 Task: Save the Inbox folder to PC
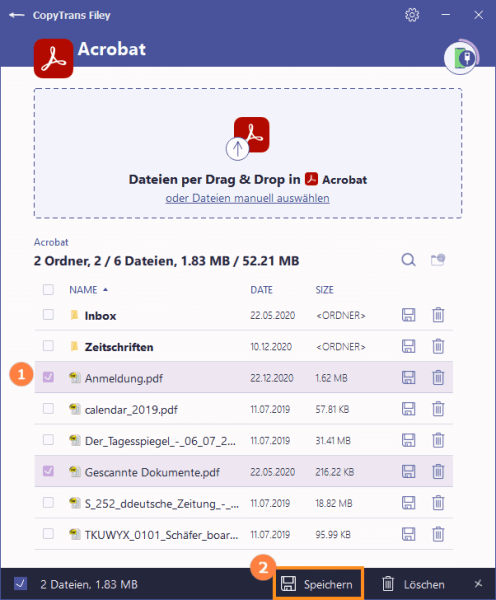(x=408, y=315)
